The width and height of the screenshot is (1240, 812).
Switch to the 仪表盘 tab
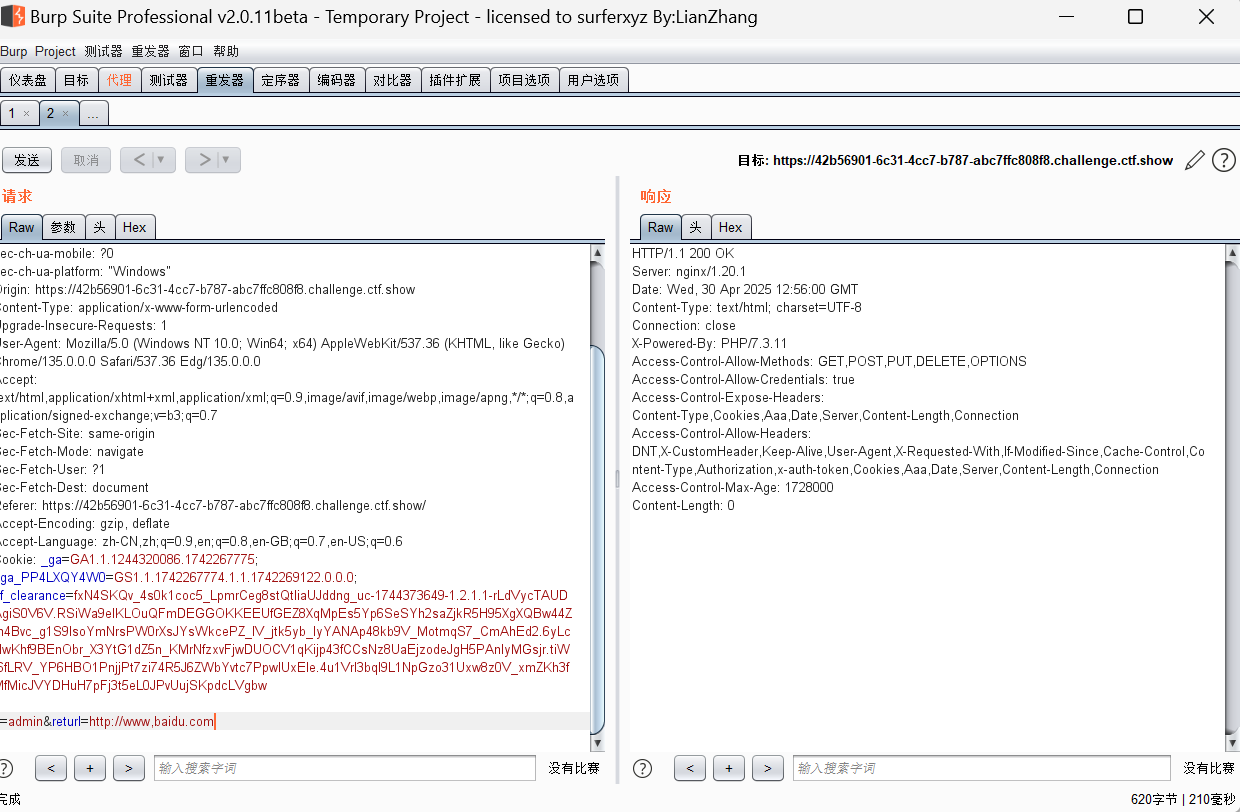[x=28, y=80]
